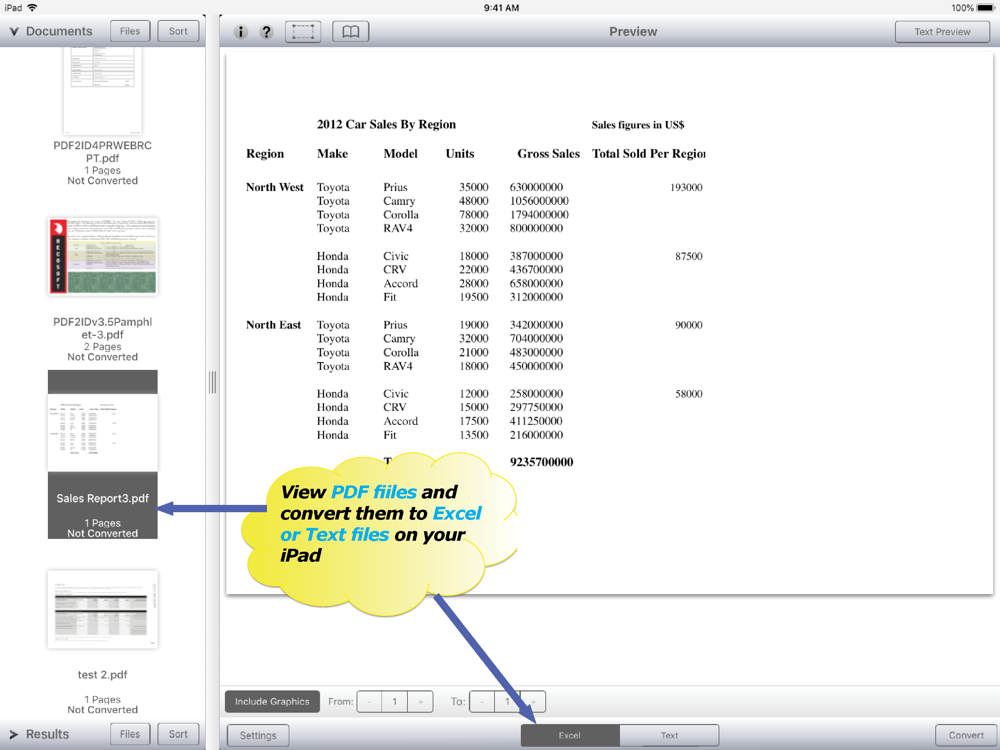Click 'Gross Sales' column header
Image resolution: width=1000 pixels, height=750 pixels.
(x=548, y=154)
